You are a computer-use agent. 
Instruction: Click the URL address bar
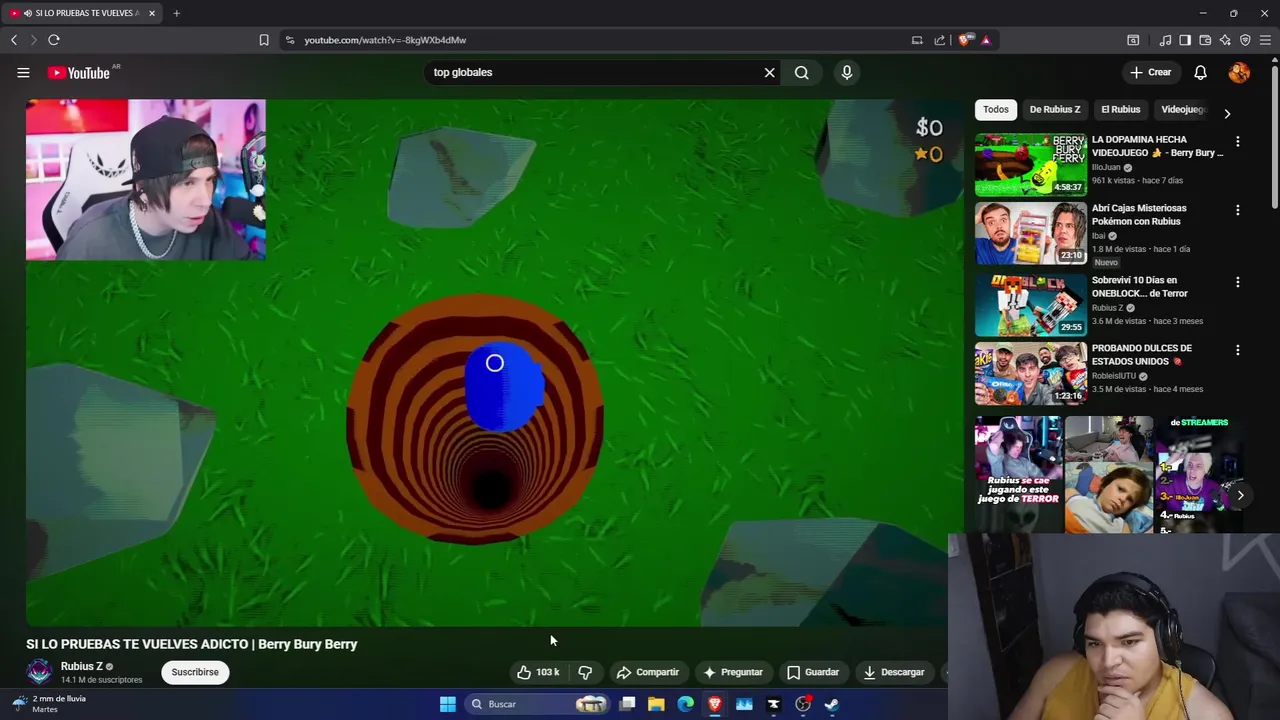pos(600,40)
